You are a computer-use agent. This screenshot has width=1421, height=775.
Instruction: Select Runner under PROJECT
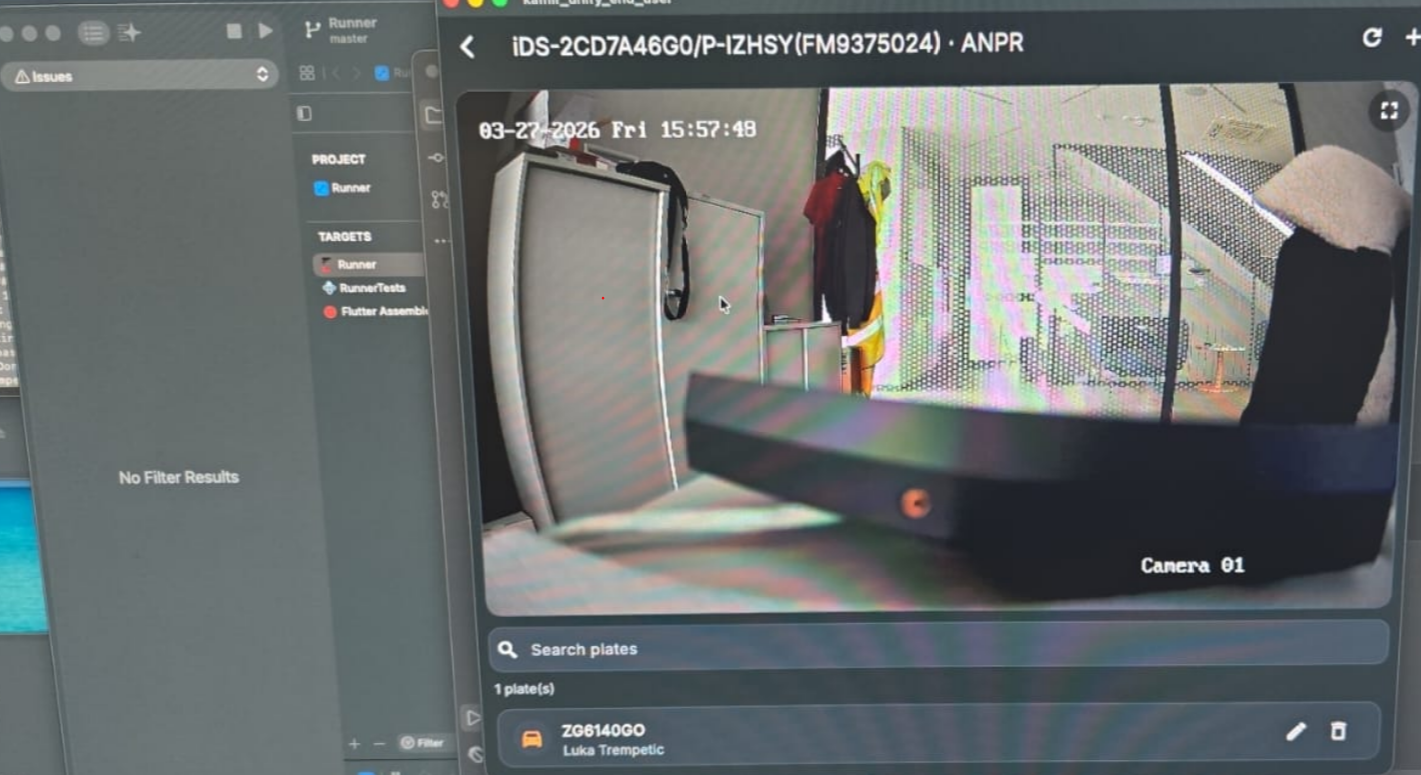(x=350, y=188)
